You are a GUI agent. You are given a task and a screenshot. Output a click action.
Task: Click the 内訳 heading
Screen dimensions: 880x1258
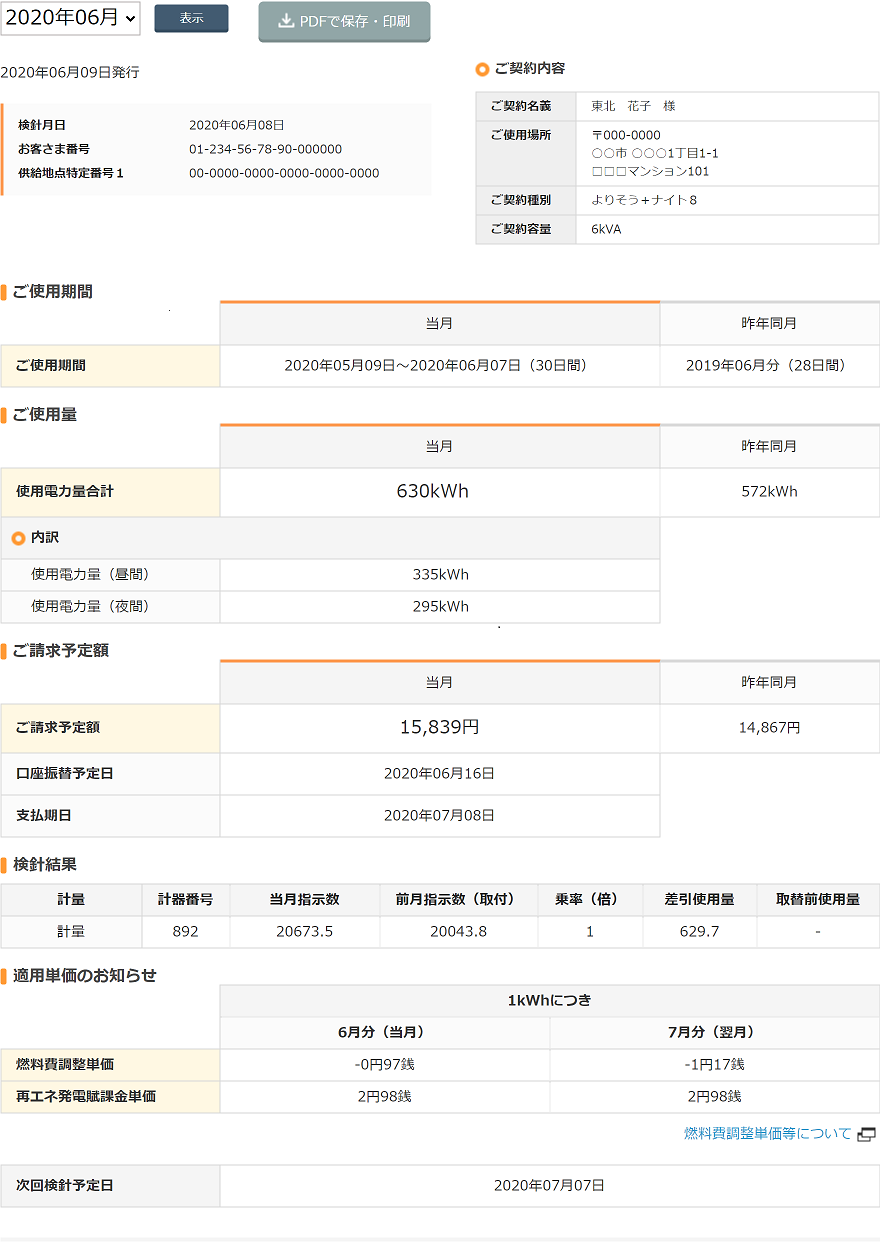(45, 538)
